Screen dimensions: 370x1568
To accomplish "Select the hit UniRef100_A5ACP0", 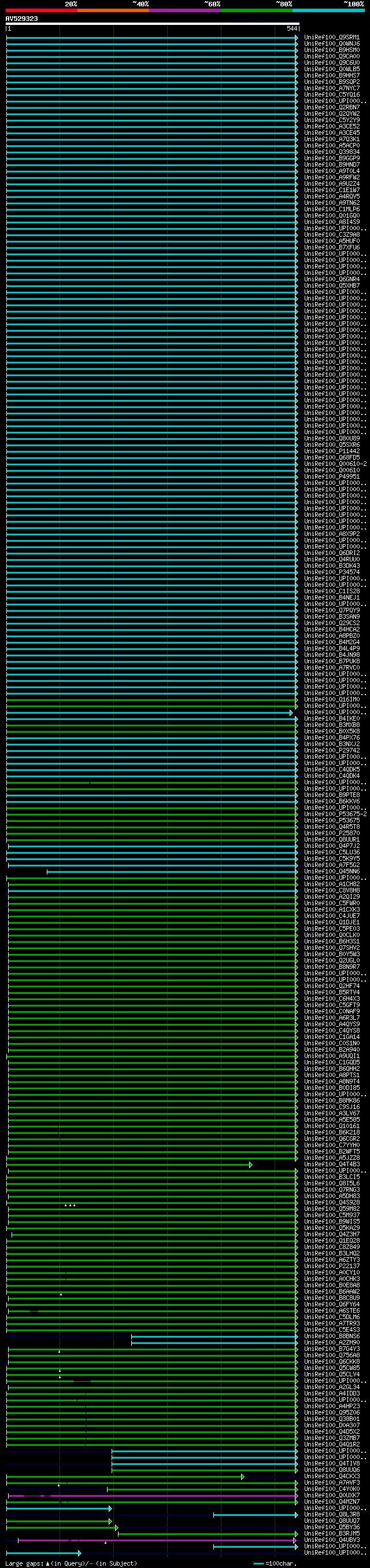I will click(332, 146).
